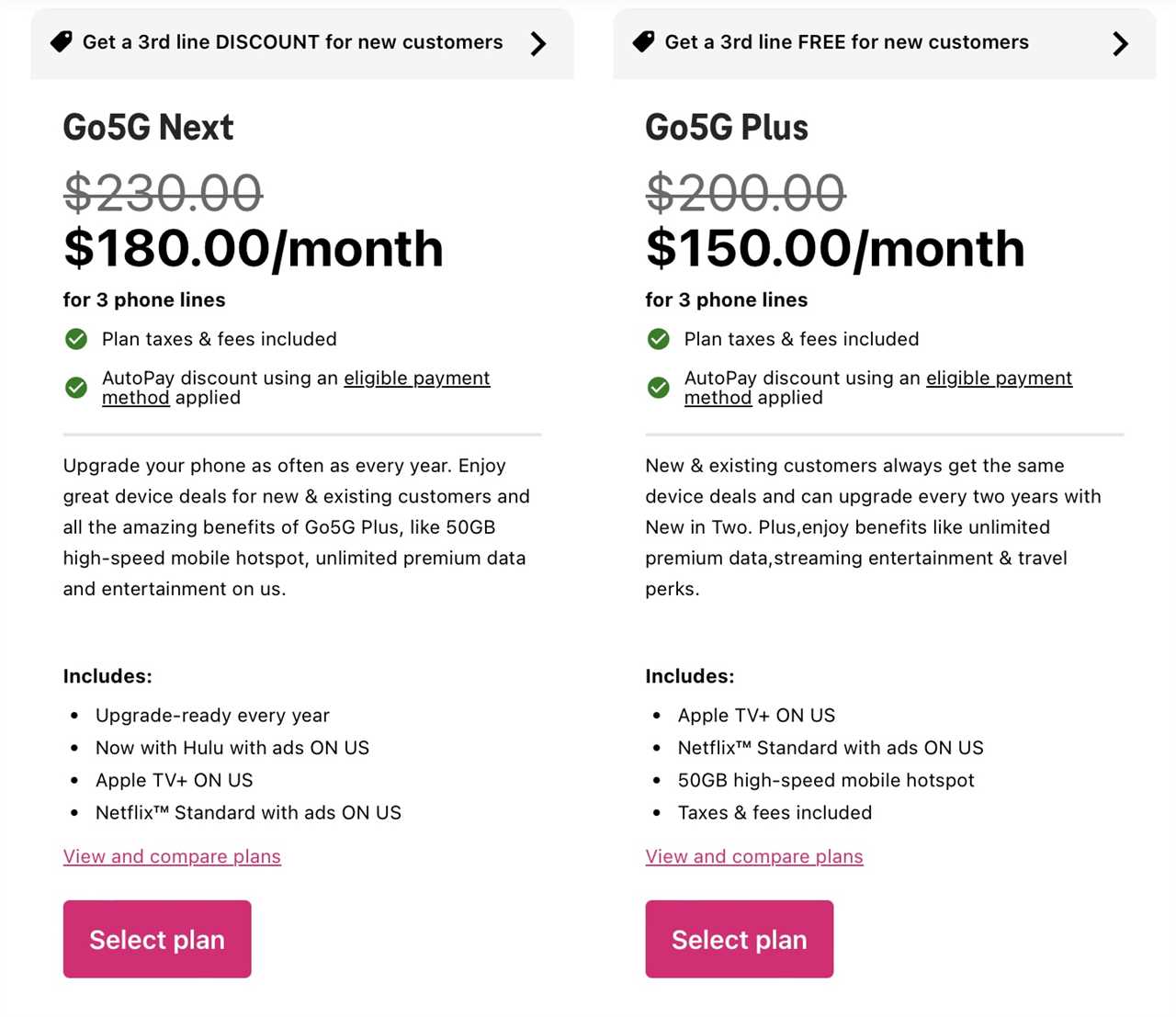1176x1017 pixels.
Task: Click the tag icon in Go5G Plus banner
Action: [644, 42]
